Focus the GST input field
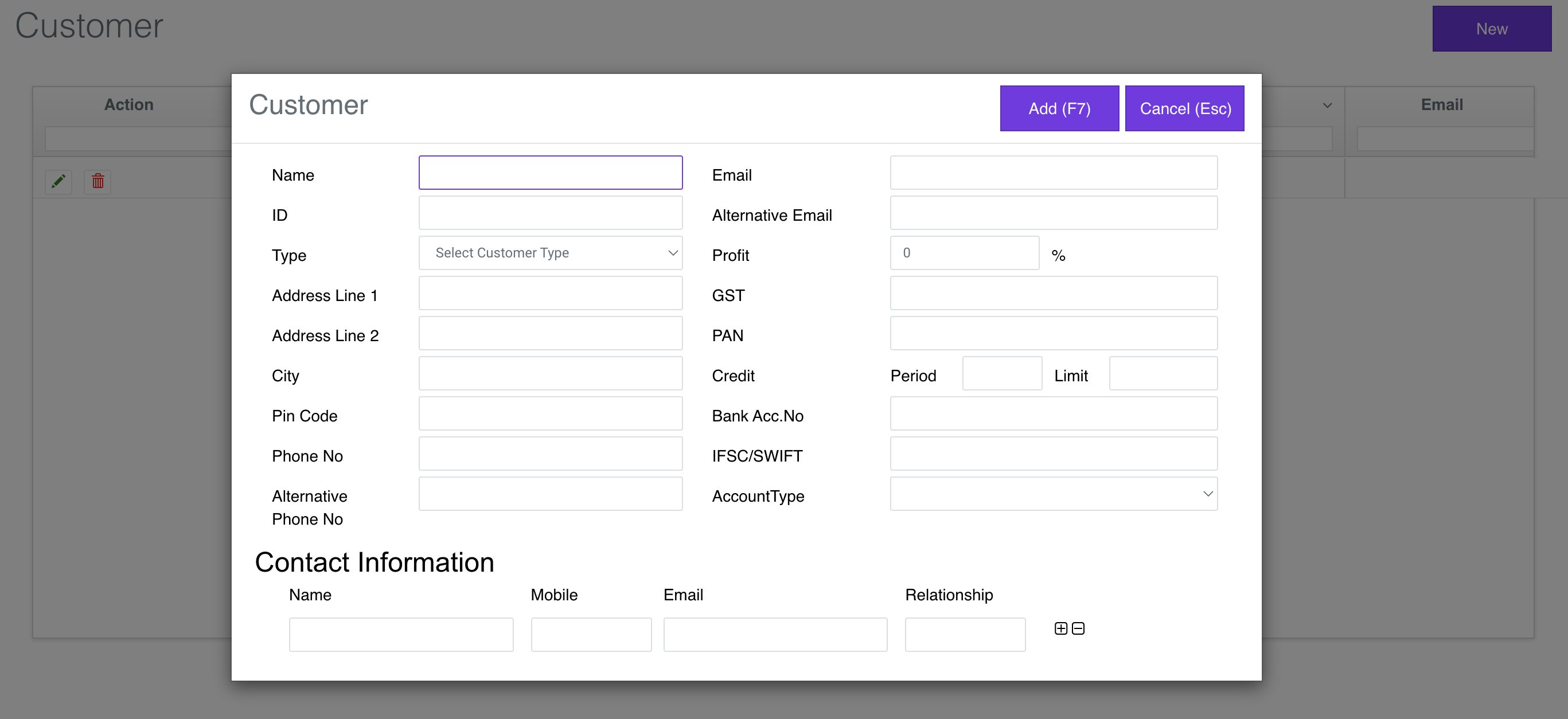 click(1052, 293)
